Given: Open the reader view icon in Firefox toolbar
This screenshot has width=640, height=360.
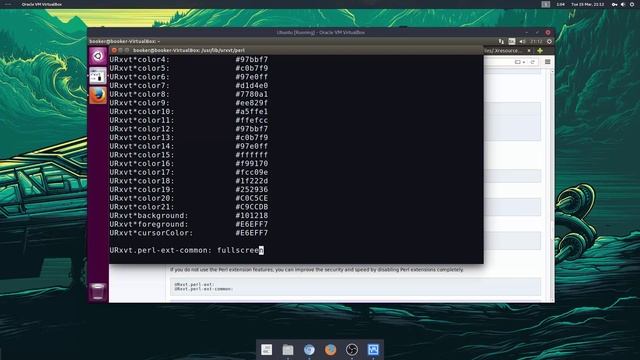Looking at the screenshot, I should (x=518, y=62).
